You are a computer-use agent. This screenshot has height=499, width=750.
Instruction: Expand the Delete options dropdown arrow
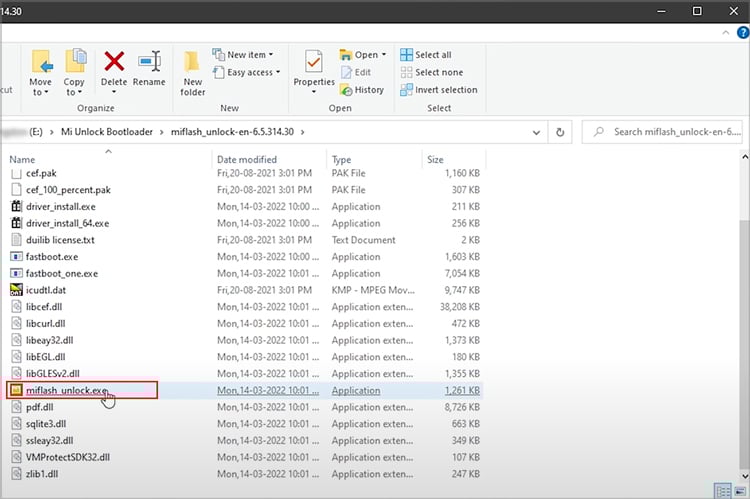[x=114, y=92]
